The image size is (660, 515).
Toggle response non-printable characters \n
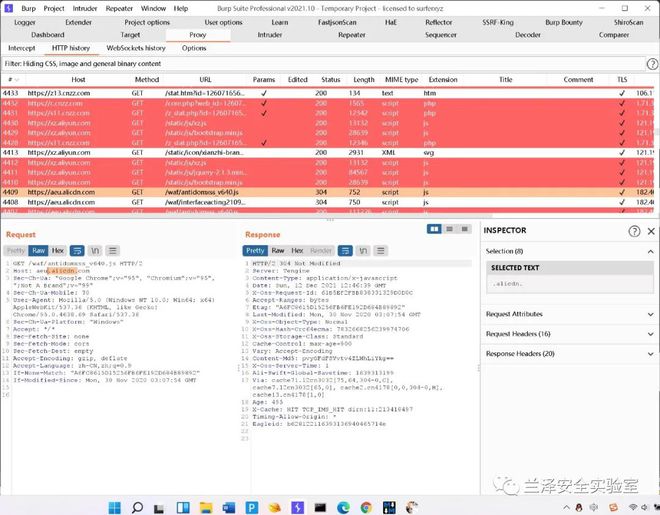(x=363, y=251)
